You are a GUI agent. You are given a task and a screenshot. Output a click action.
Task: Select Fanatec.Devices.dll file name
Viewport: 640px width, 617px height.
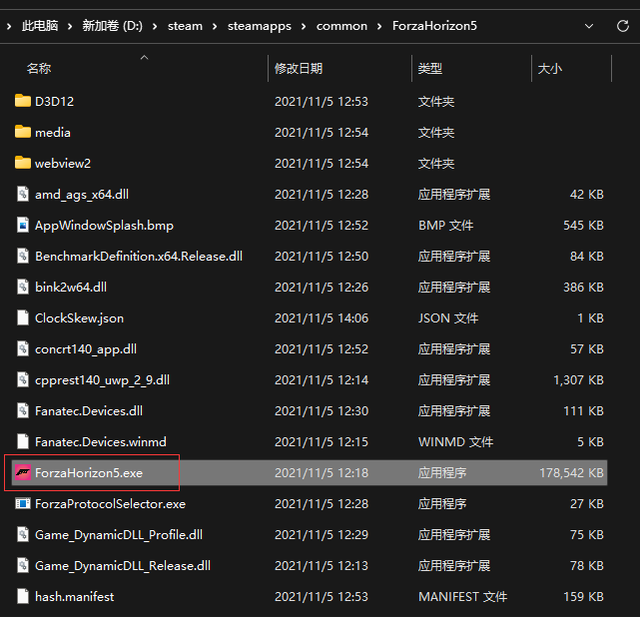tap(89, 411)
